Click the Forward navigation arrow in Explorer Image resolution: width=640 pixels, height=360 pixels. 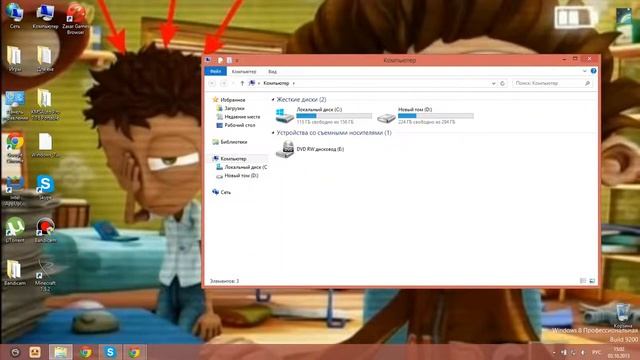(224, 83)
